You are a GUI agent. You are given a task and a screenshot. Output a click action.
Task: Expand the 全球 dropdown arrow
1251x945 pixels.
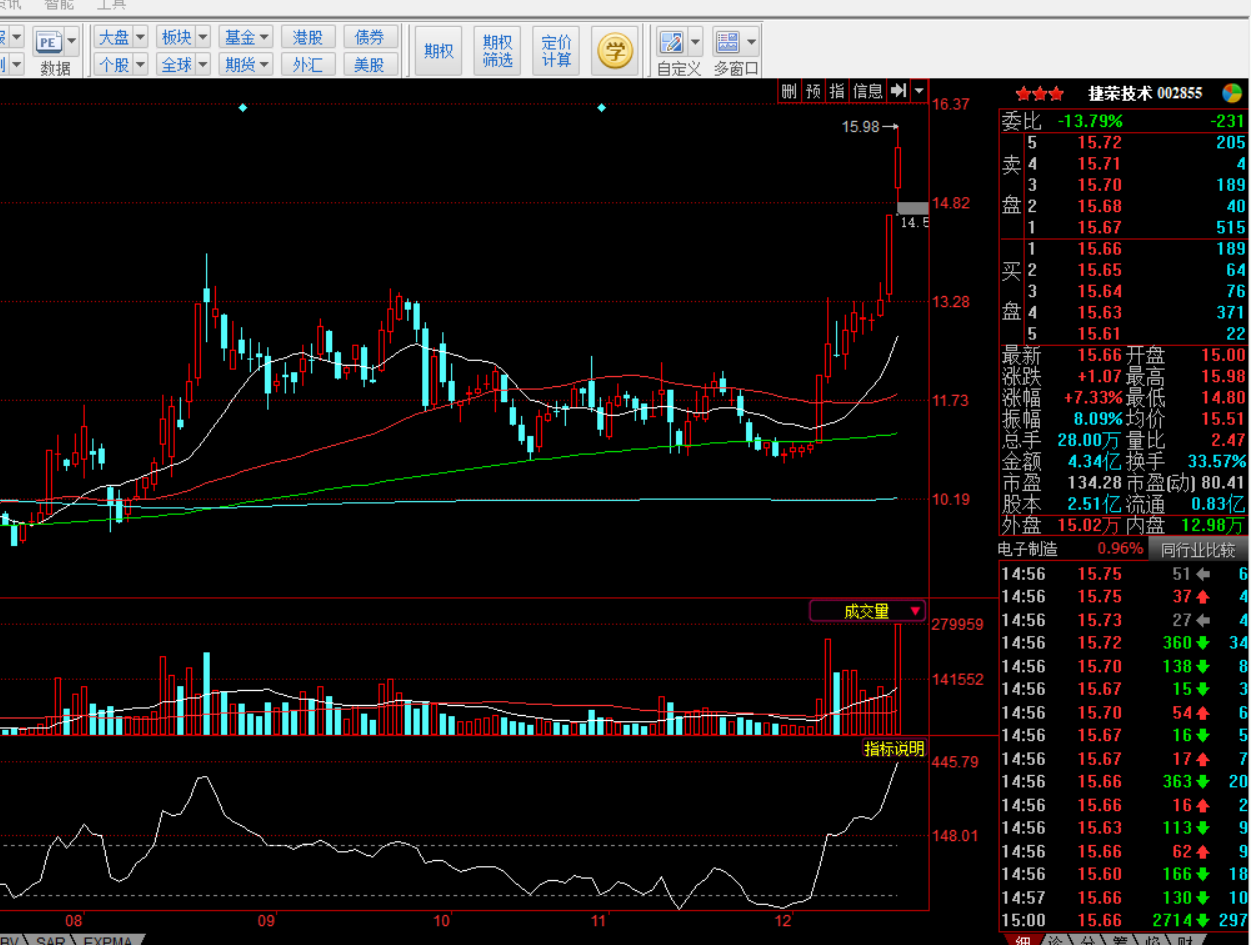click(202, 65)
